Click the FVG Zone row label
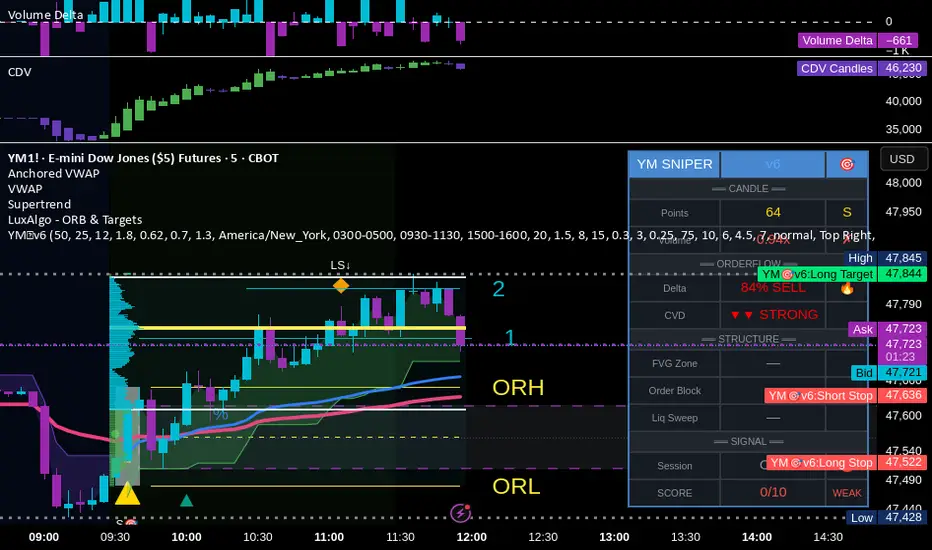 coord(675,364)
